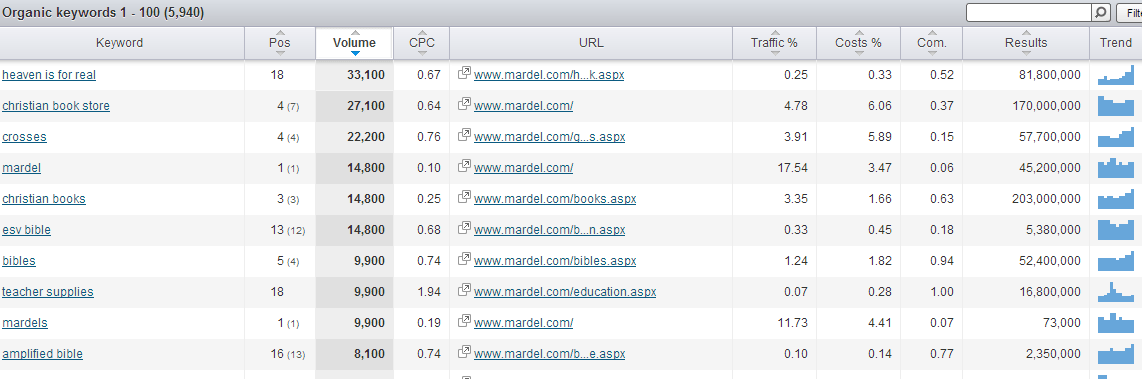Open the 'amplified bible' keyword link
The height and width of the screenshot is (379, 1142).
tap(42, 353)
